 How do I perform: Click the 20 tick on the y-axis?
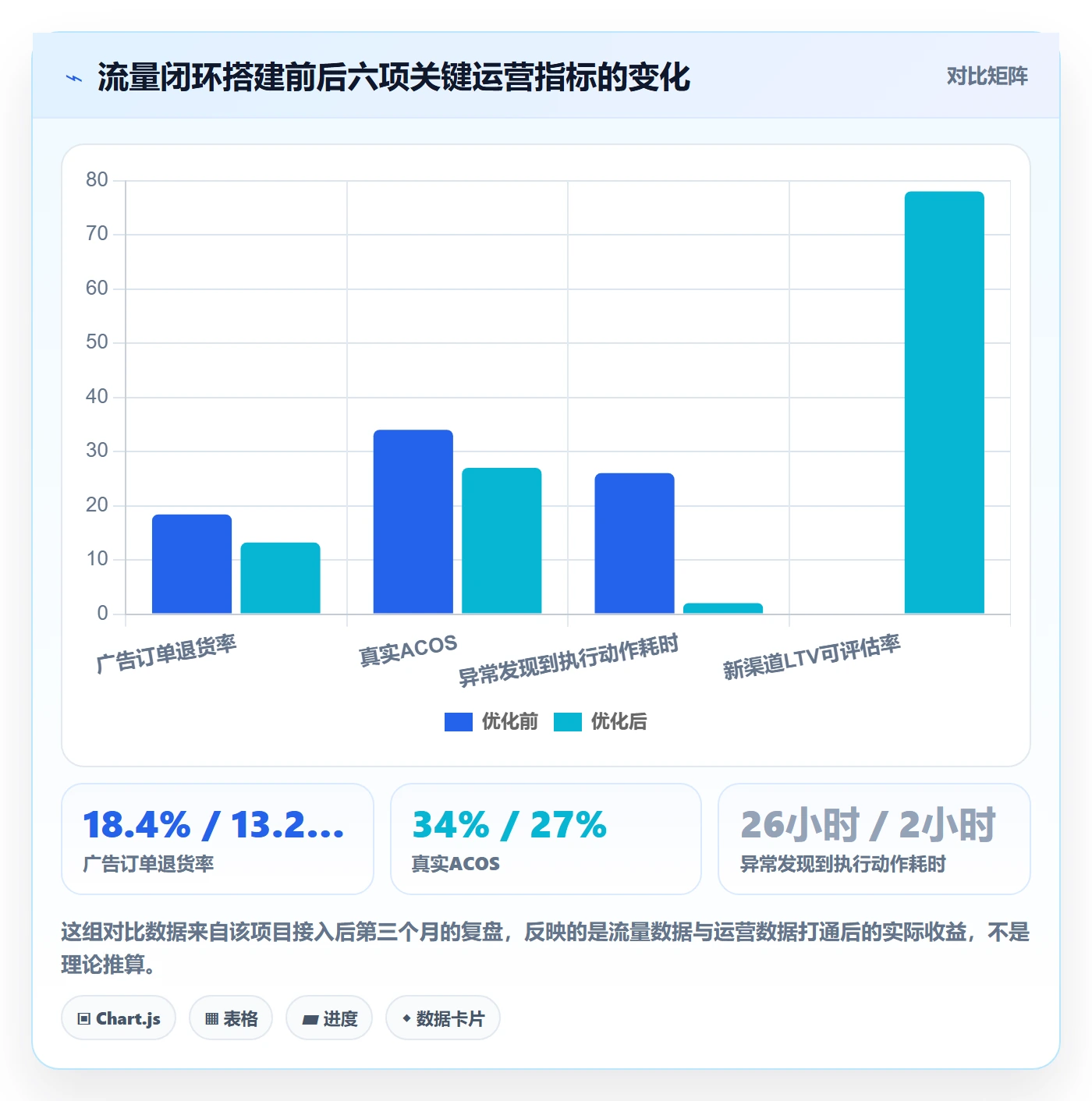(97, 505)
